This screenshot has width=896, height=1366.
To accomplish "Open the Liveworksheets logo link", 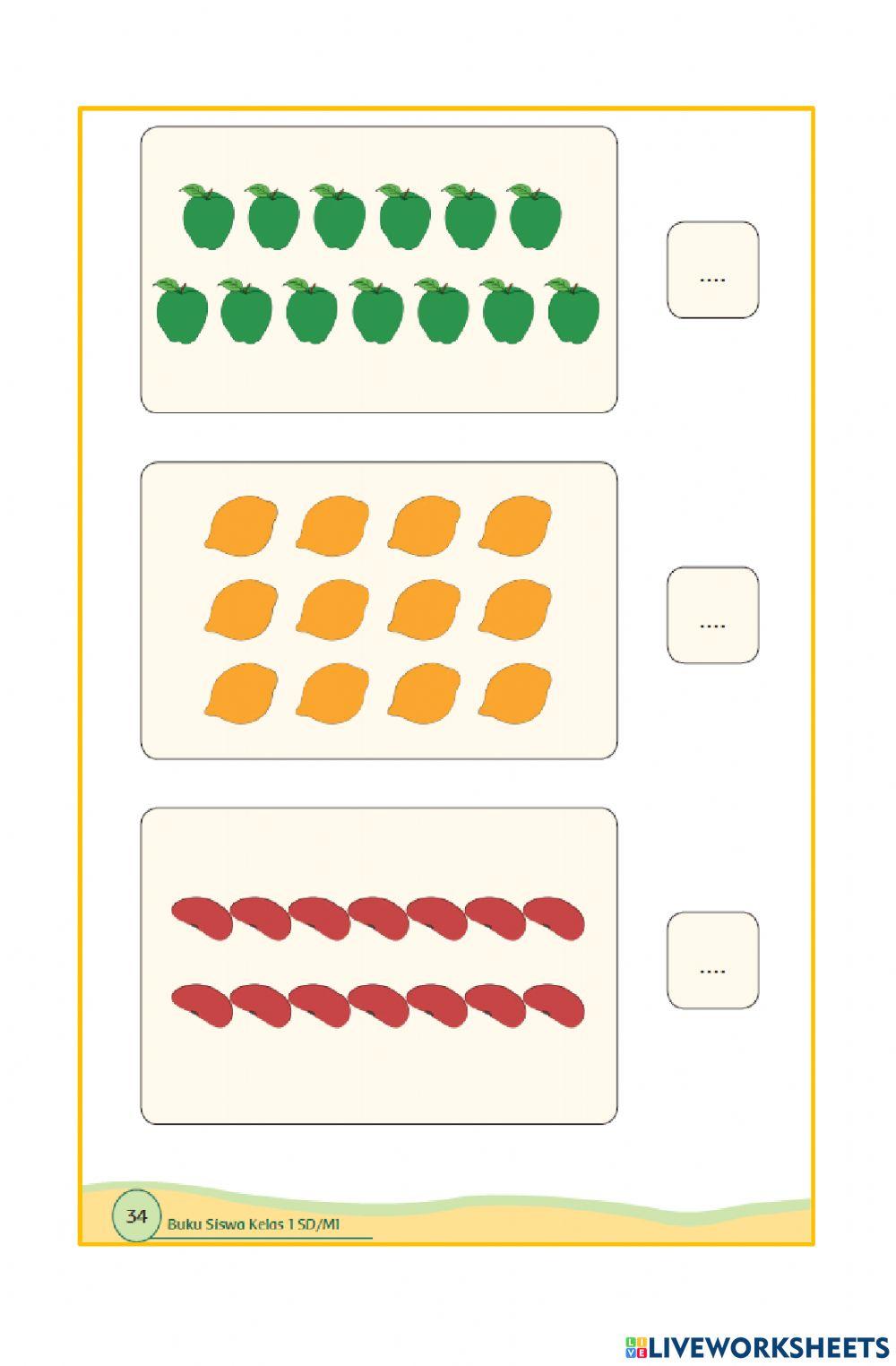I will tap(757, 1345).
